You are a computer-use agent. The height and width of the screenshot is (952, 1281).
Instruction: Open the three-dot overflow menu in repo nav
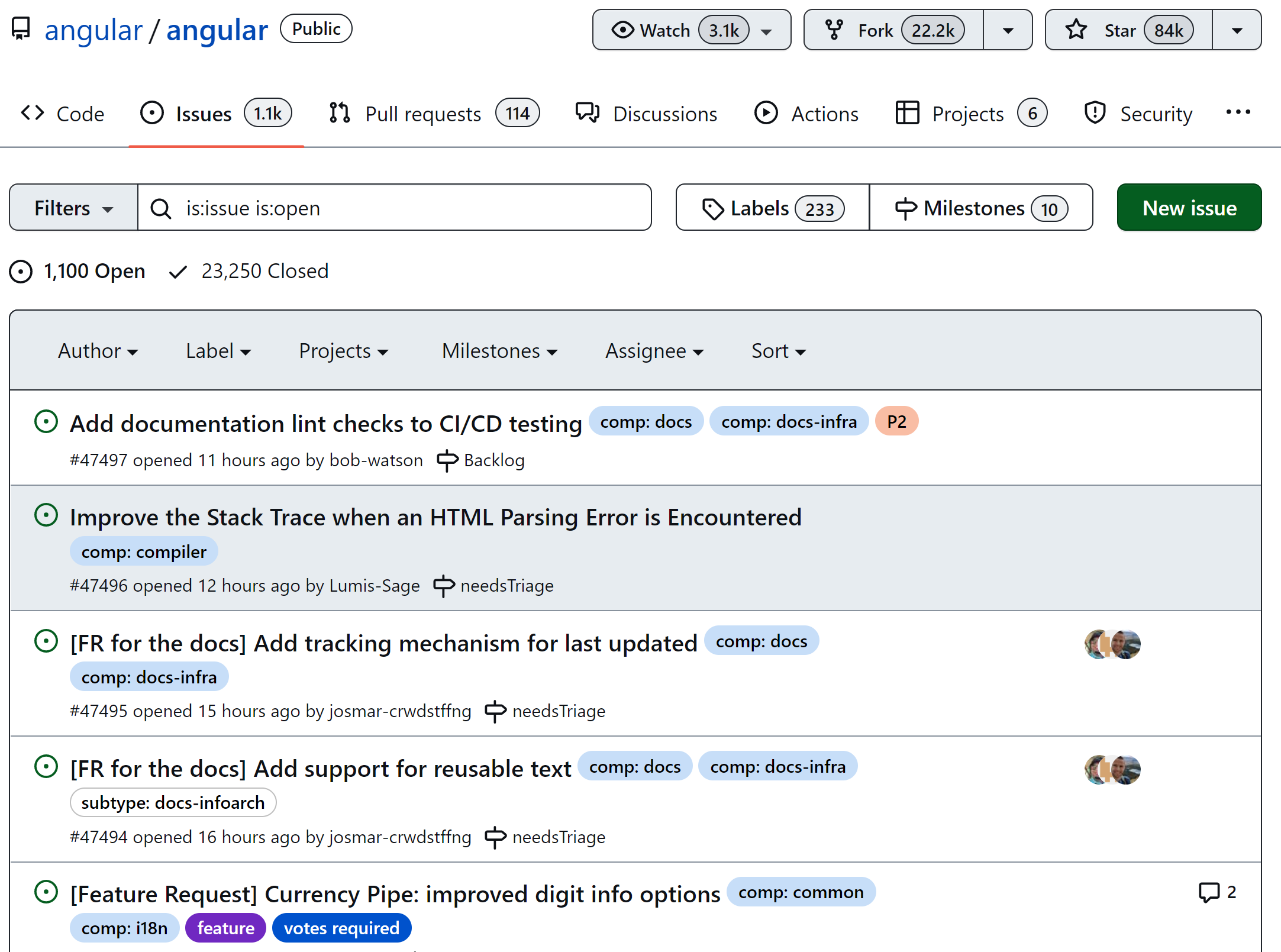pos(1237,112)
